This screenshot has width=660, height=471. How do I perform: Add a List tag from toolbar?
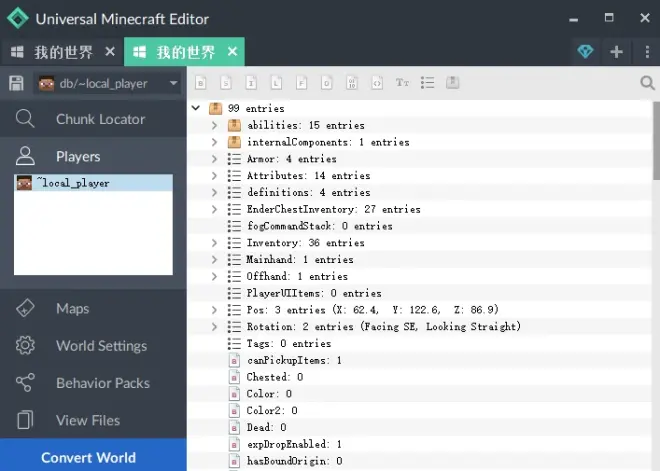point(427,83)
